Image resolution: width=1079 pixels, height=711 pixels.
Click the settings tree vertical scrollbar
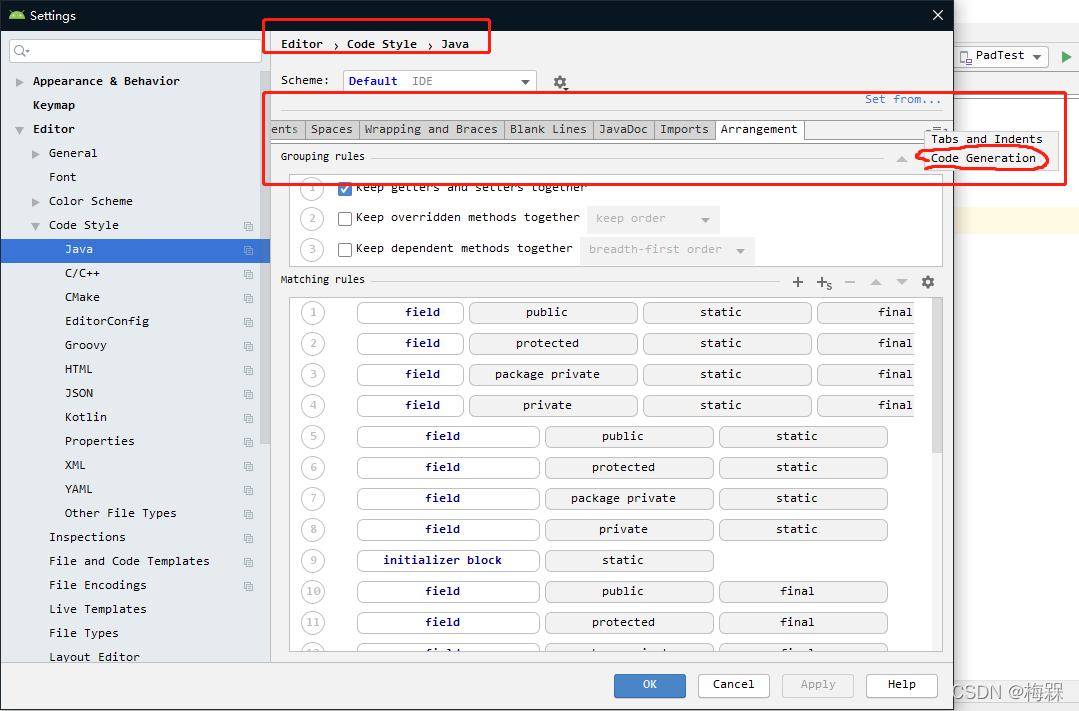(x=265, y=257)
